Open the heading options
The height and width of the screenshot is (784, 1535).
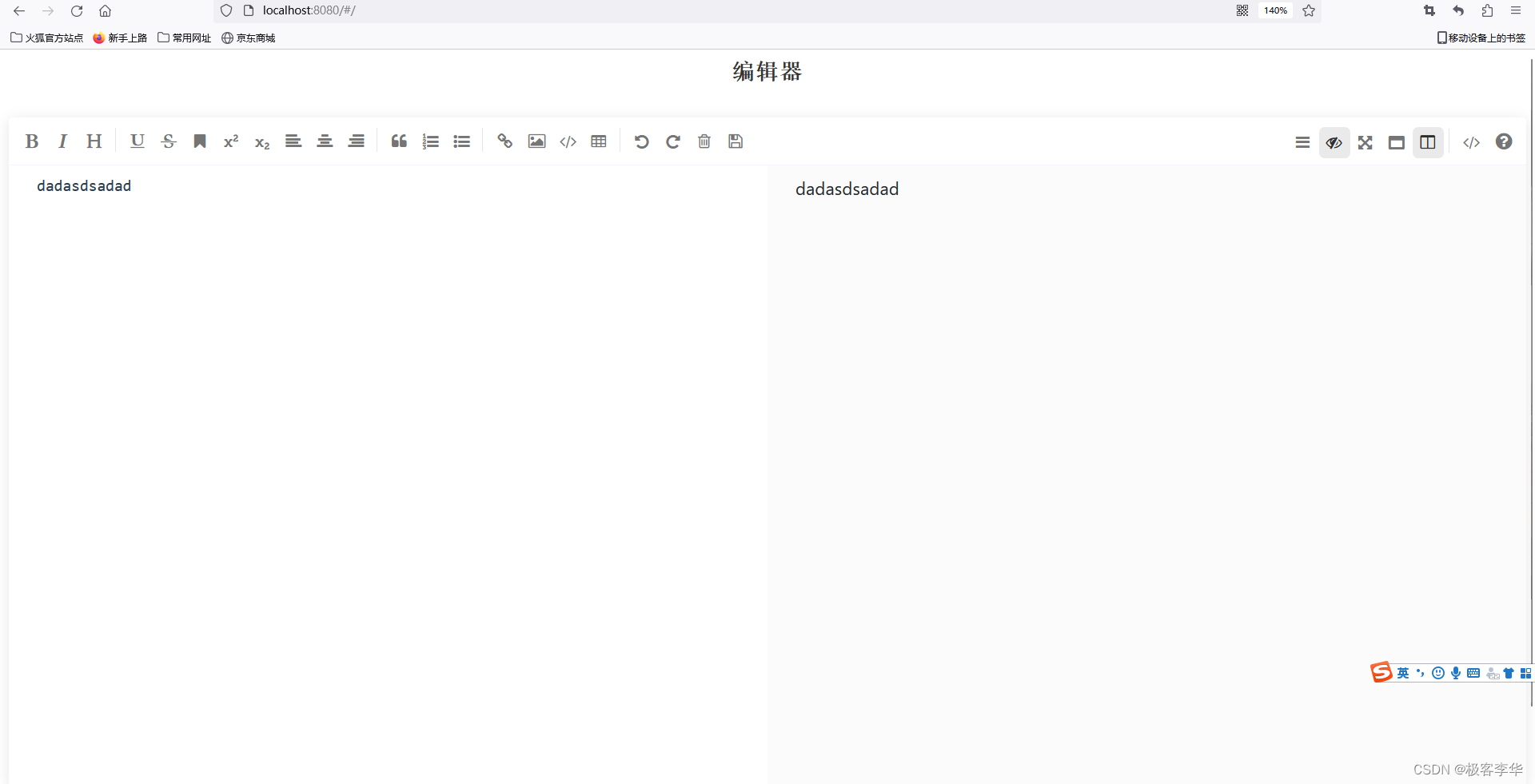[94, 141]
